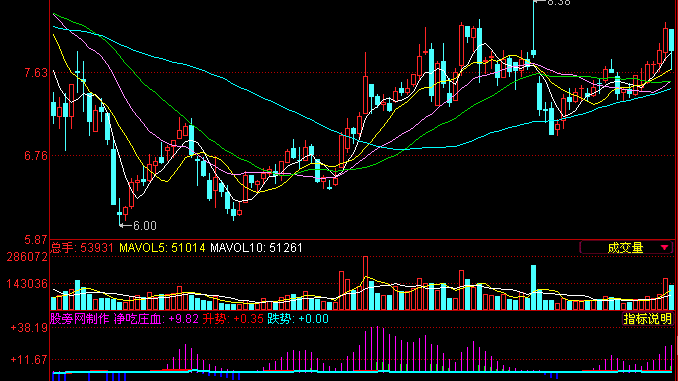Click the 净吃庄血: +9.82 indicator value
678x381 pixels.
point(156,319)
